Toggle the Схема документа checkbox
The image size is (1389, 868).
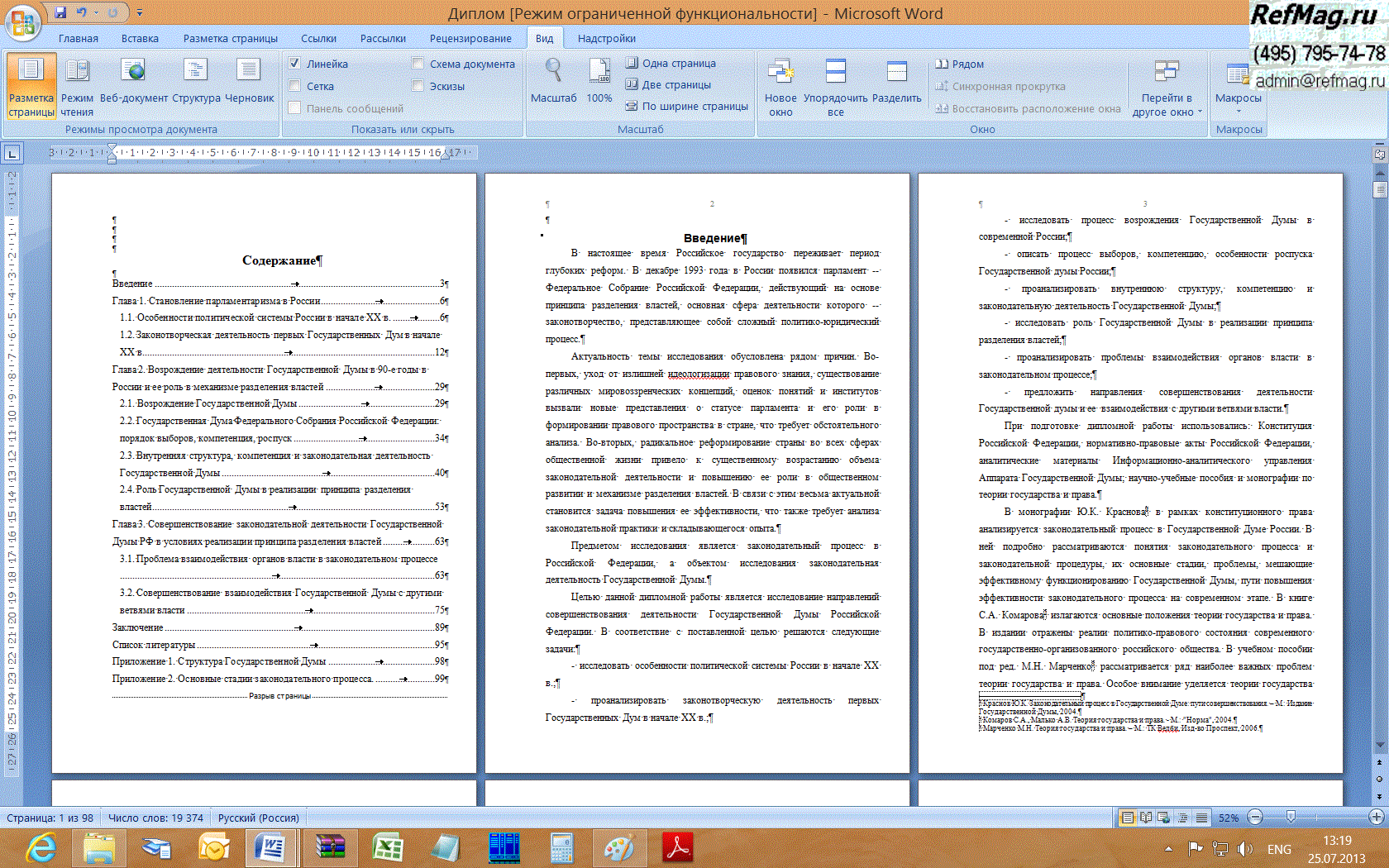pyautogui.click(x=418, y=64)
